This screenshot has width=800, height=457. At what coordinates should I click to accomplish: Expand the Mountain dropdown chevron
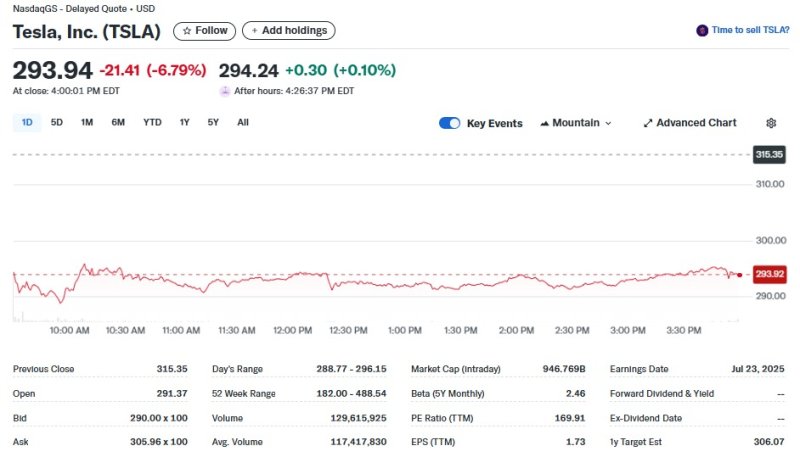[x=608, y=123]
